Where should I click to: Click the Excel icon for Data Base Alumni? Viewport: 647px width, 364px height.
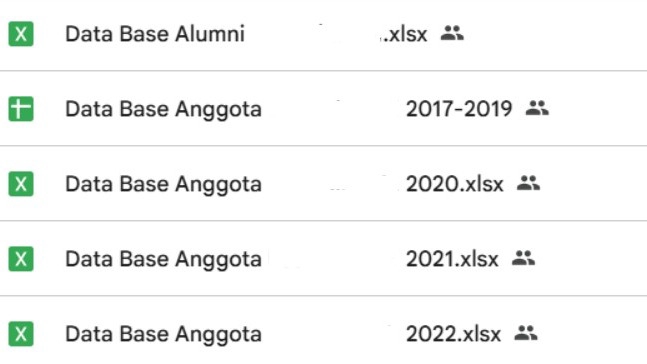[x=21, y=34]
